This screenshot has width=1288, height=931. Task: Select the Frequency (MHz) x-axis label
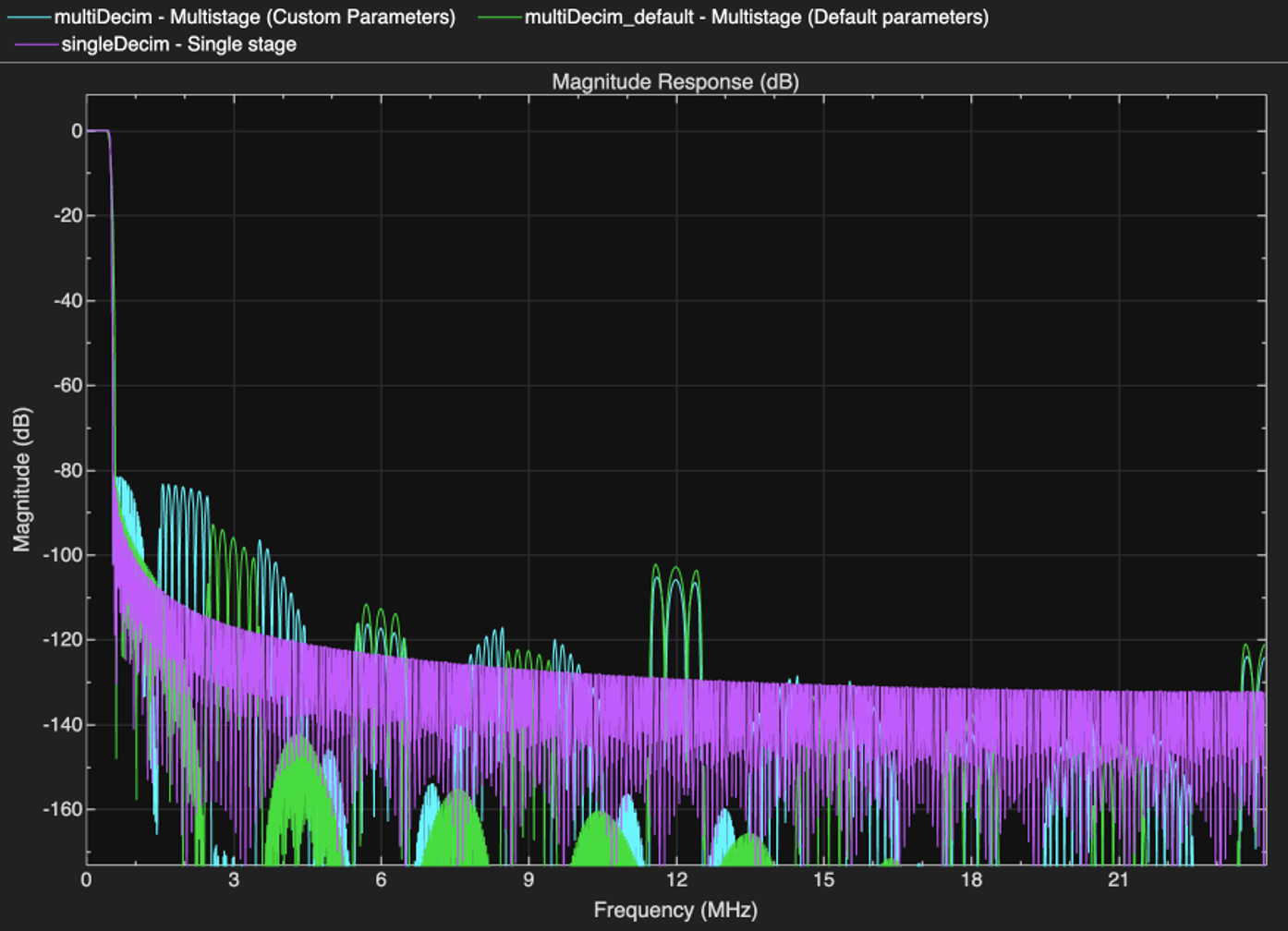[674, 910]
